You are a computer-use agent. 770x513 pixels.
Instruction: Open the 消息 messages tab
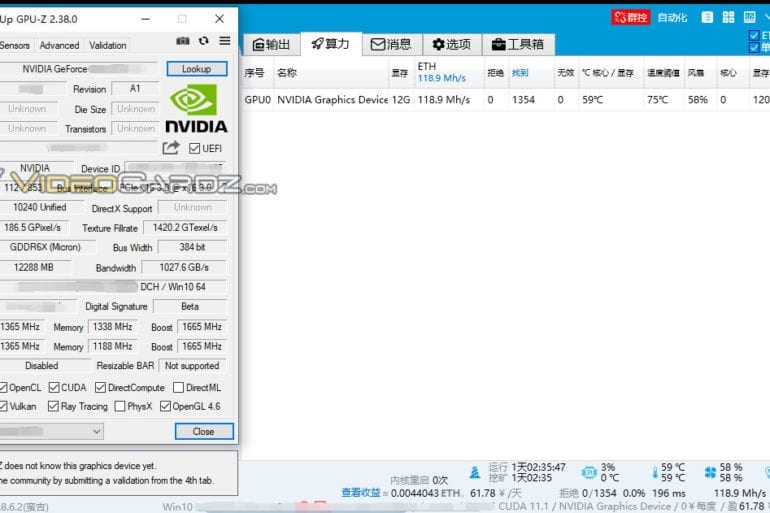tap(391, 45)
